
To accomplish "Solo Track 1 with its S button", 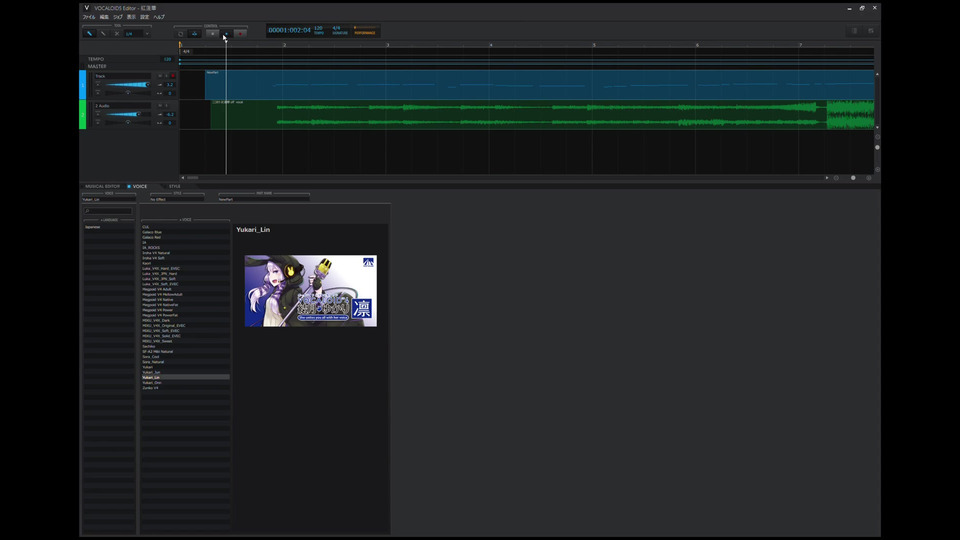I will point(165,76).
